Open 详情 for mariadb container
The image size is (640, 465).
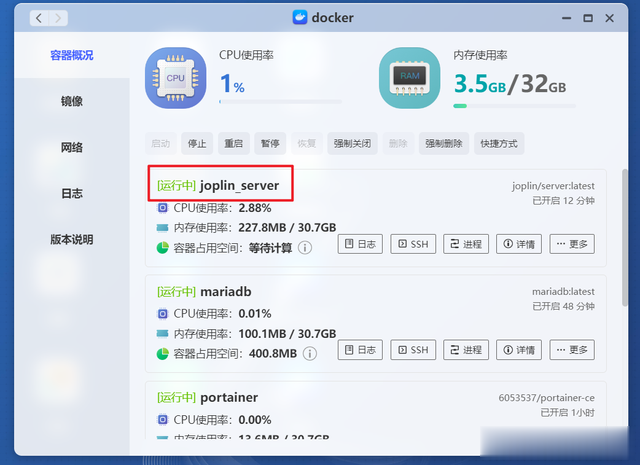click(519, 349)
